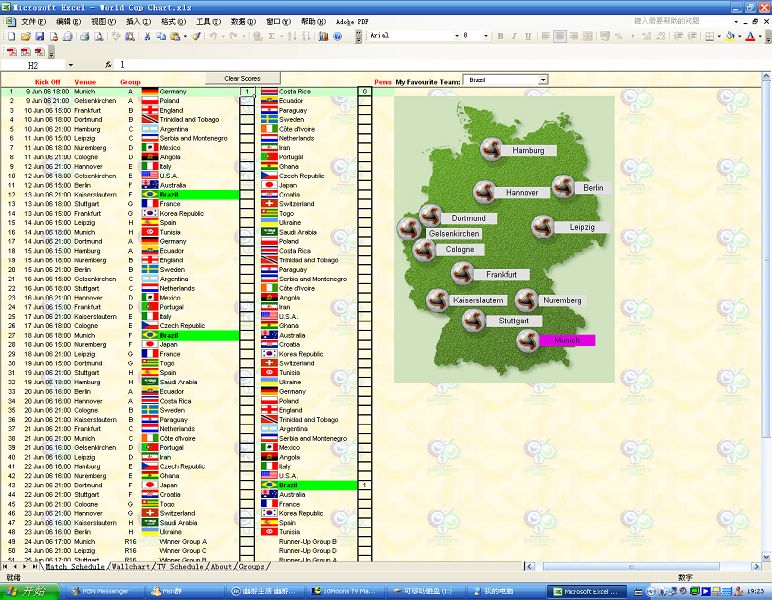The width and height of the screenshot is (772, 600).
Task: Open the Fill Color dropdown arrow
Action: click(x=740, y=36)
